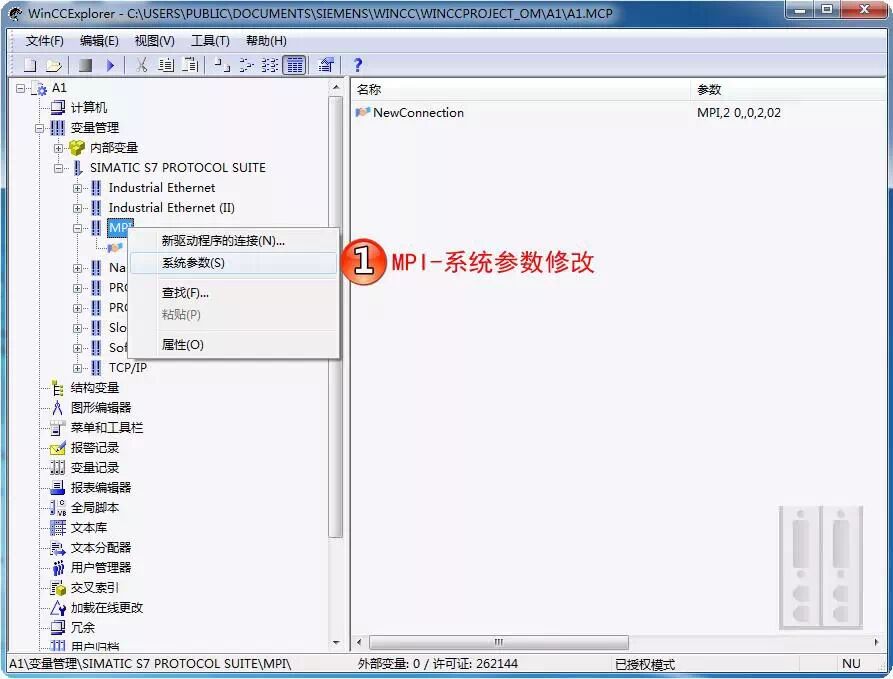The image size is (893, 679).
Task: Open the 视图(V) menu
Action: pos(154,40)
